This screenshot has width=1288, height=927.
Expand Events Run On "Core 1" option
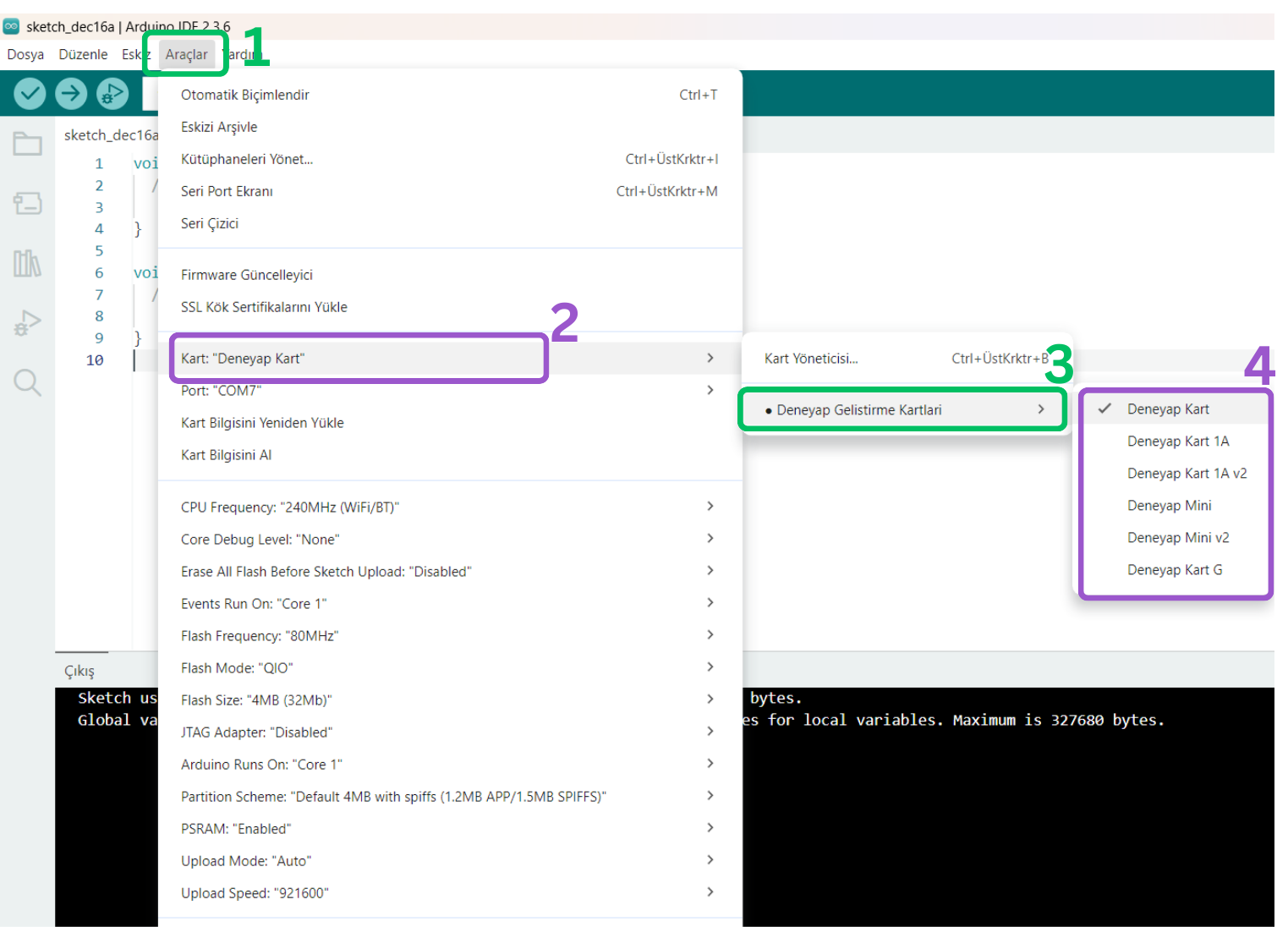(x=450, y=603)
